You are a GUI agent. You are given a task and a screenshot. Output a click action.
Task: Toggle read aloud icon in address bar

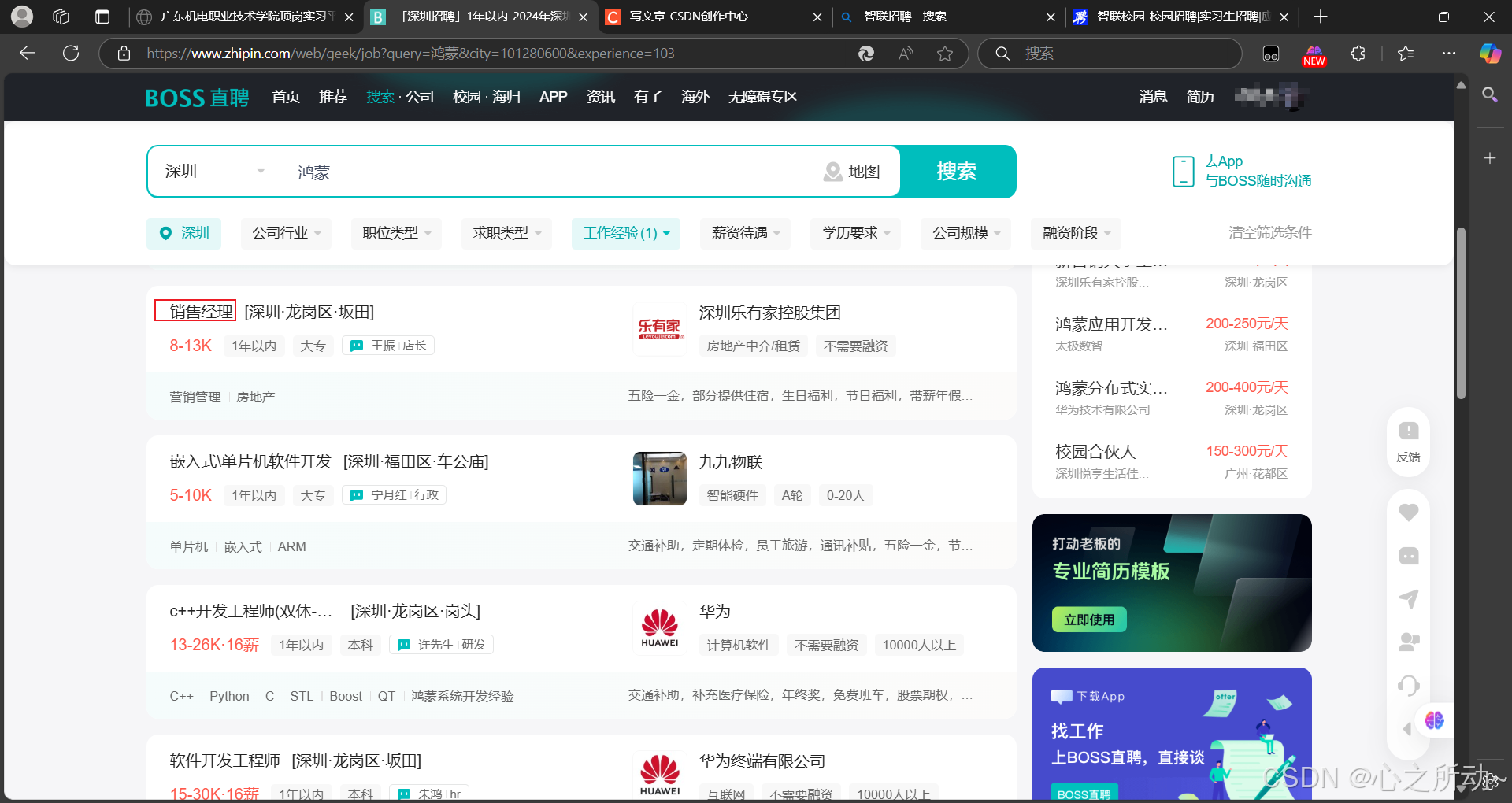[906, 54]
